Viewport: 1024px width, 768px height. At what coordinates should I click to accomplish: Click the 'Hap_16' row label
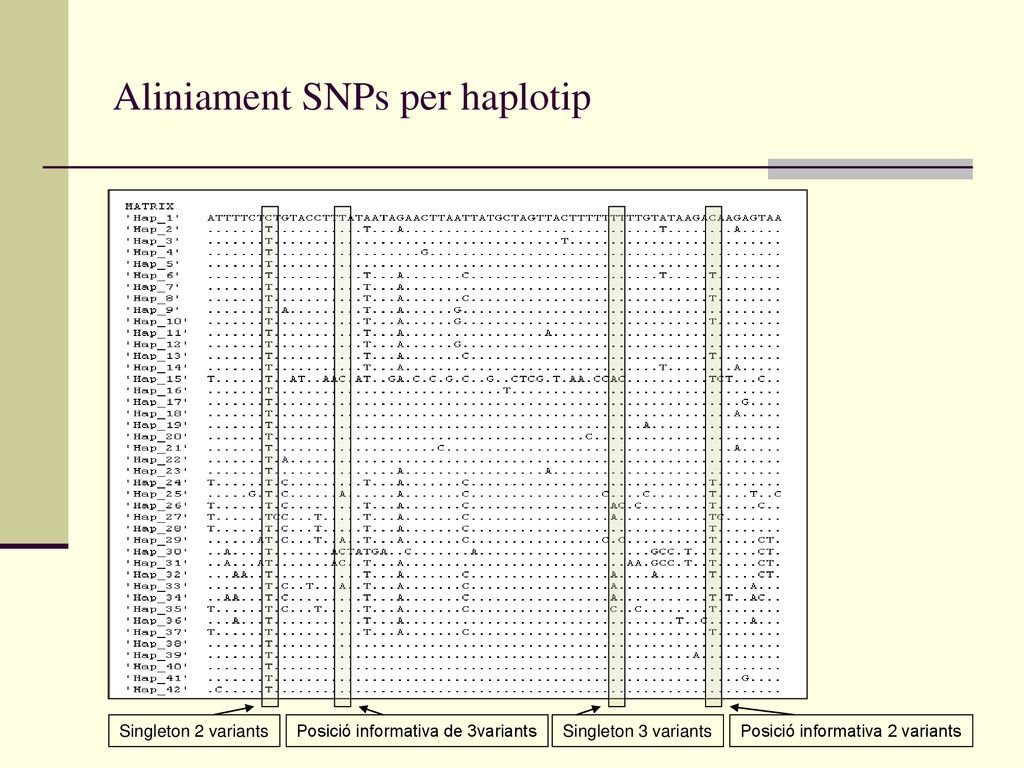coord(156,391)
